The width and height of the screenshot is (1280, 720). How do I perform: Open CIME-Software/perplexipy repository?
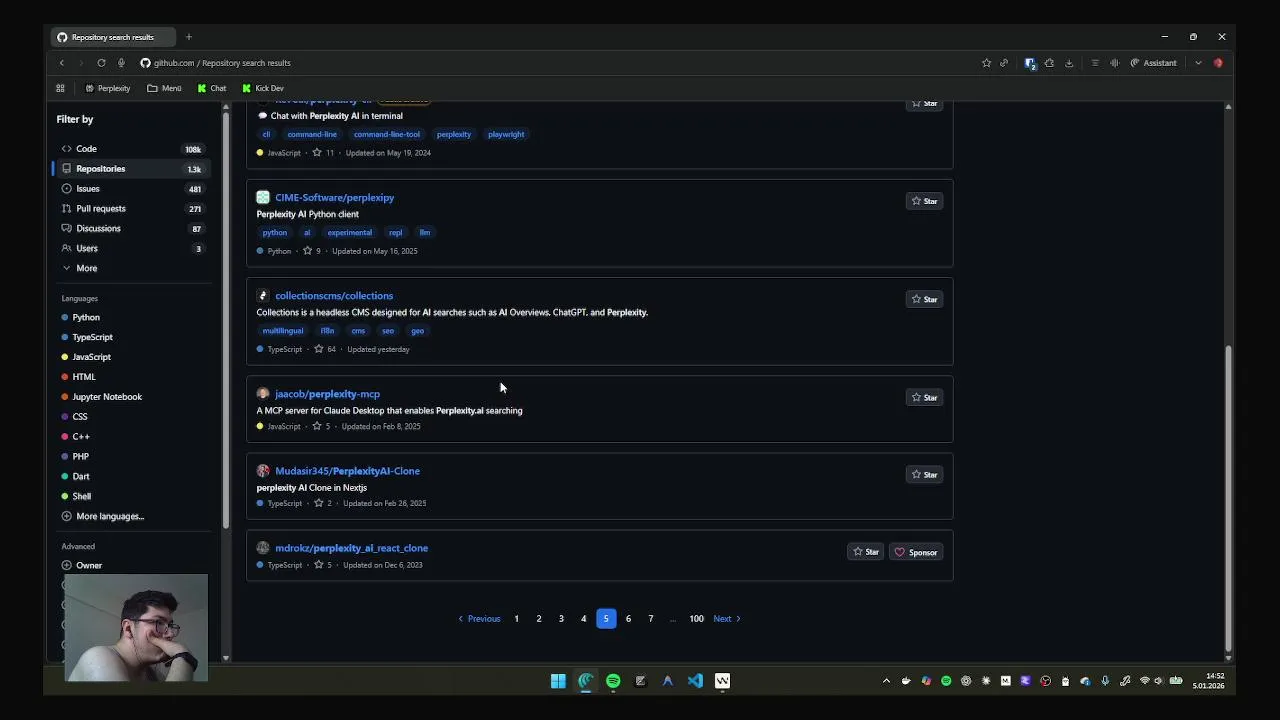[x=334, y=198]
